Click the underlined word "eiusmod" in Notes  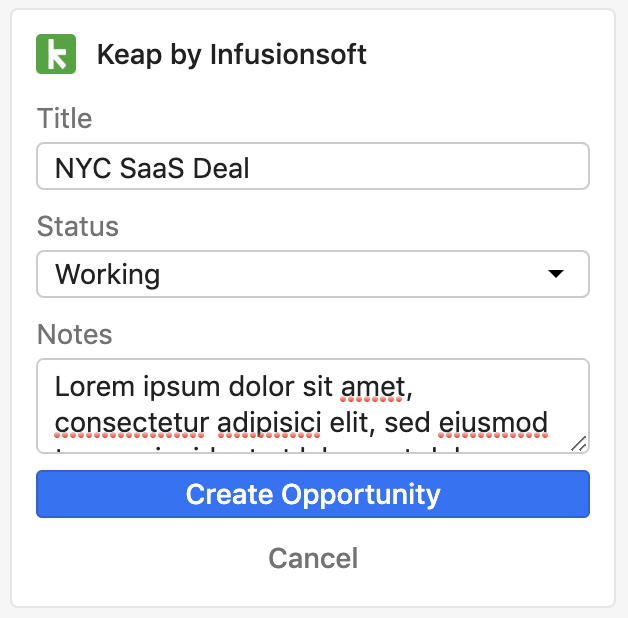tap(493, 423)
